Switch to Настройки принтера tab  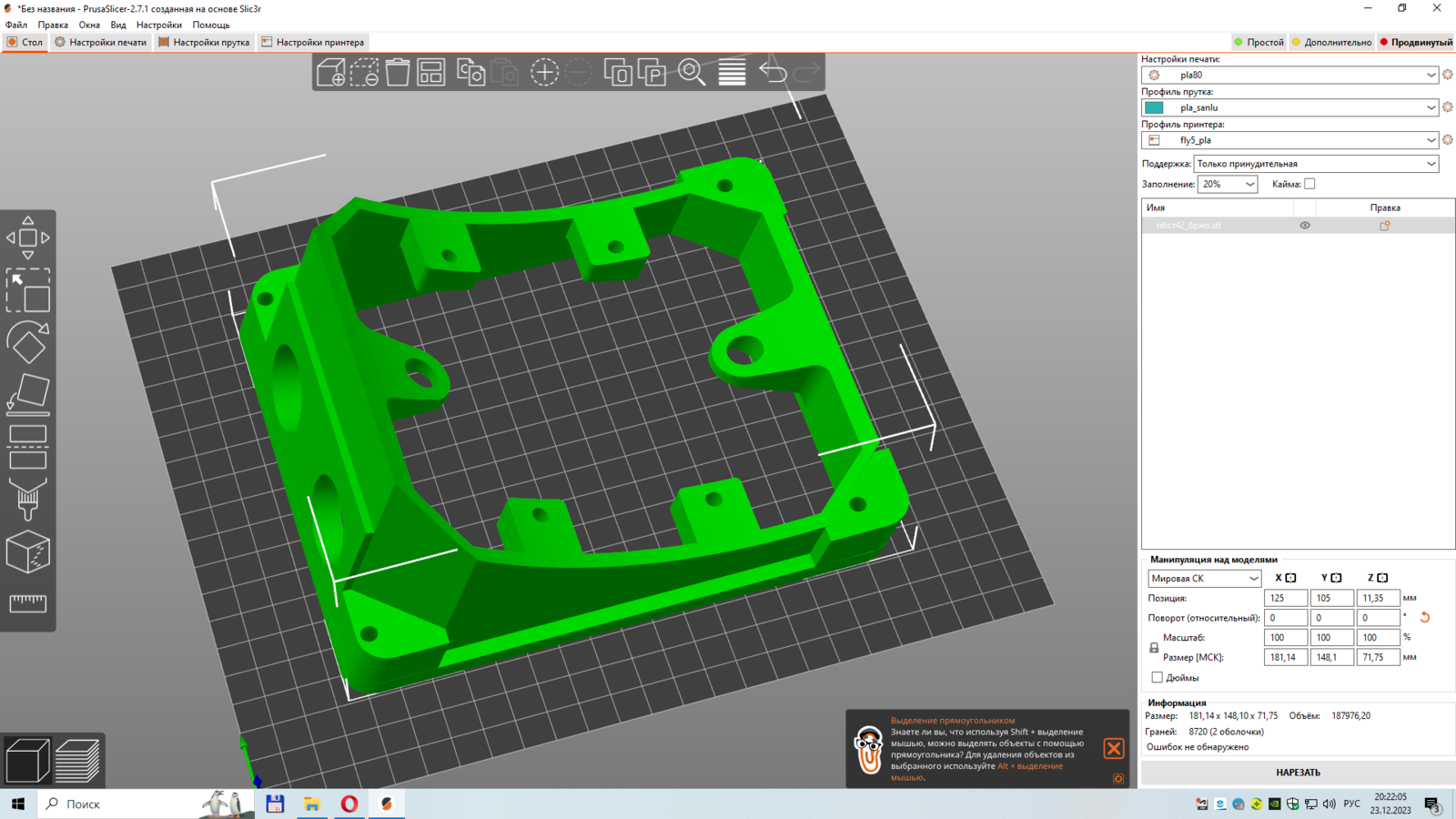[x=312, y=42]
